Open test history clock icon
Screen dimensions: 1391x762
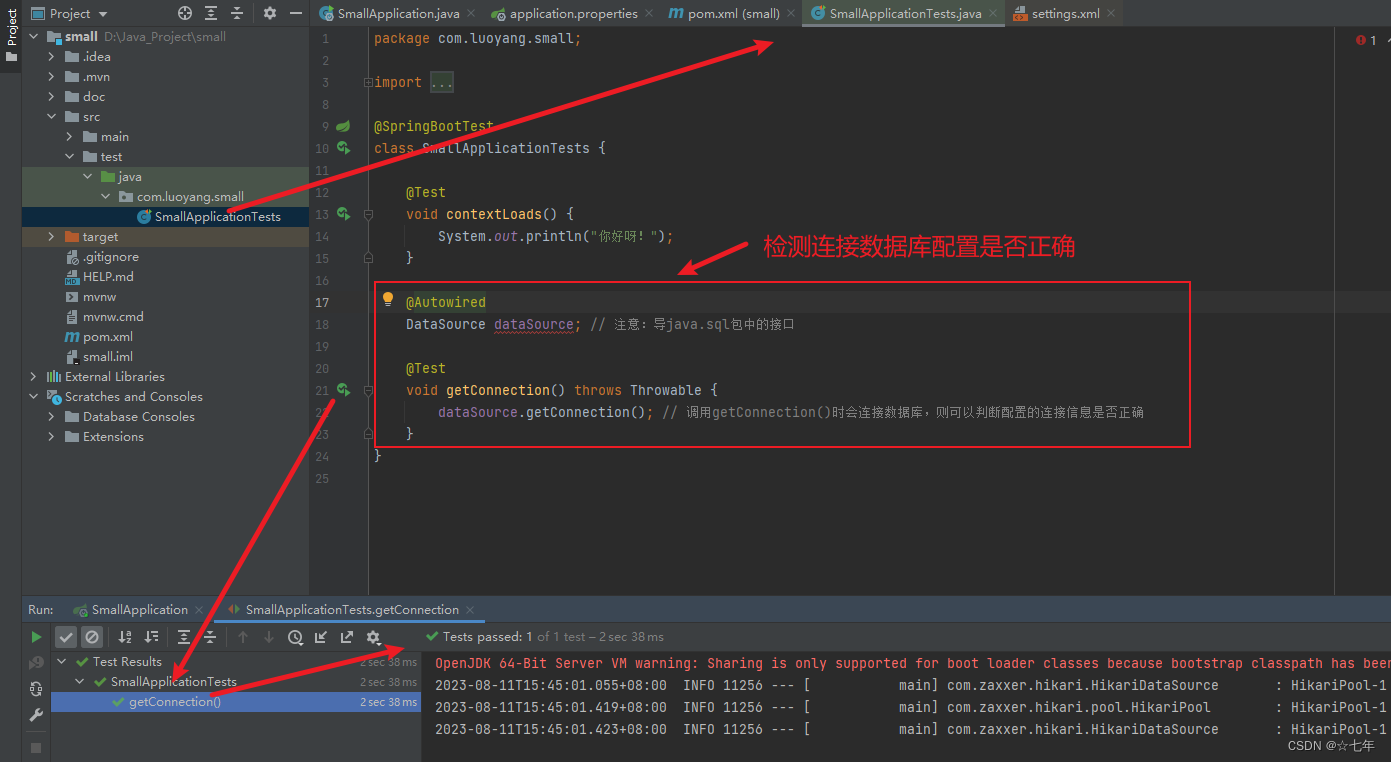[295, 637]
